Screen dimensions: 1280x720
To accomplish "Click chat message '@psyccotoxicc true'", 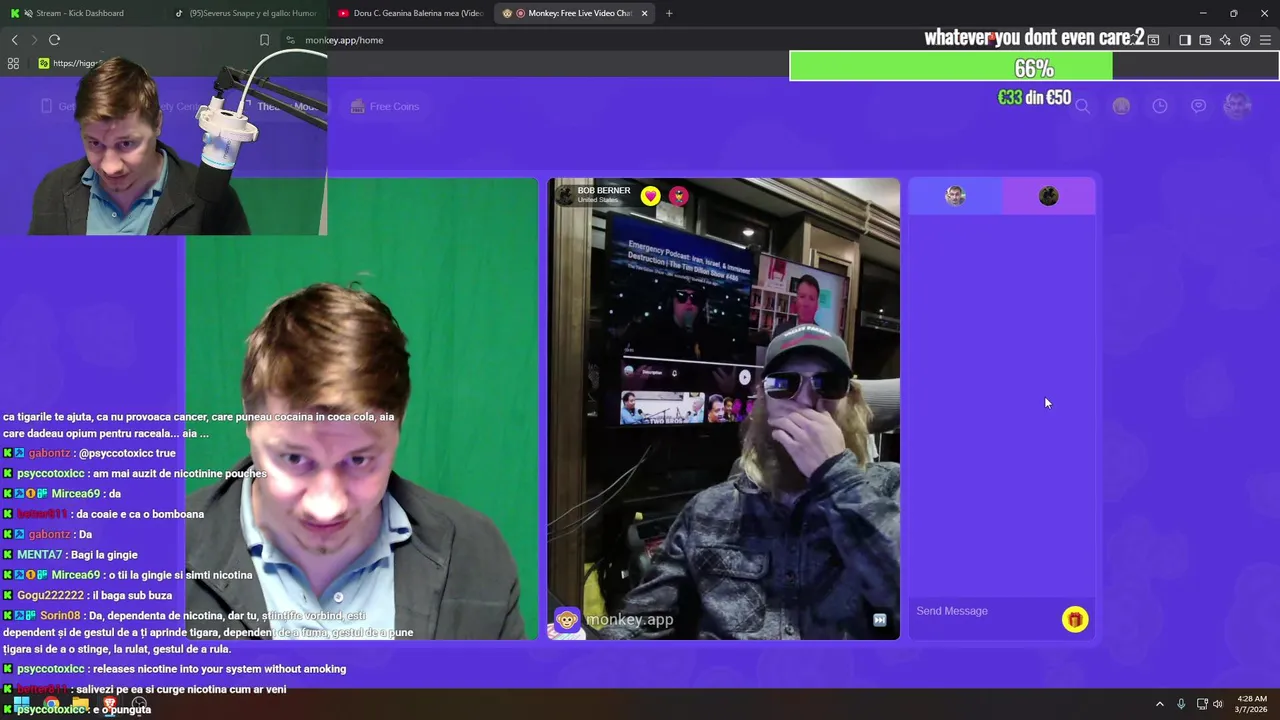I will point(127,453).
